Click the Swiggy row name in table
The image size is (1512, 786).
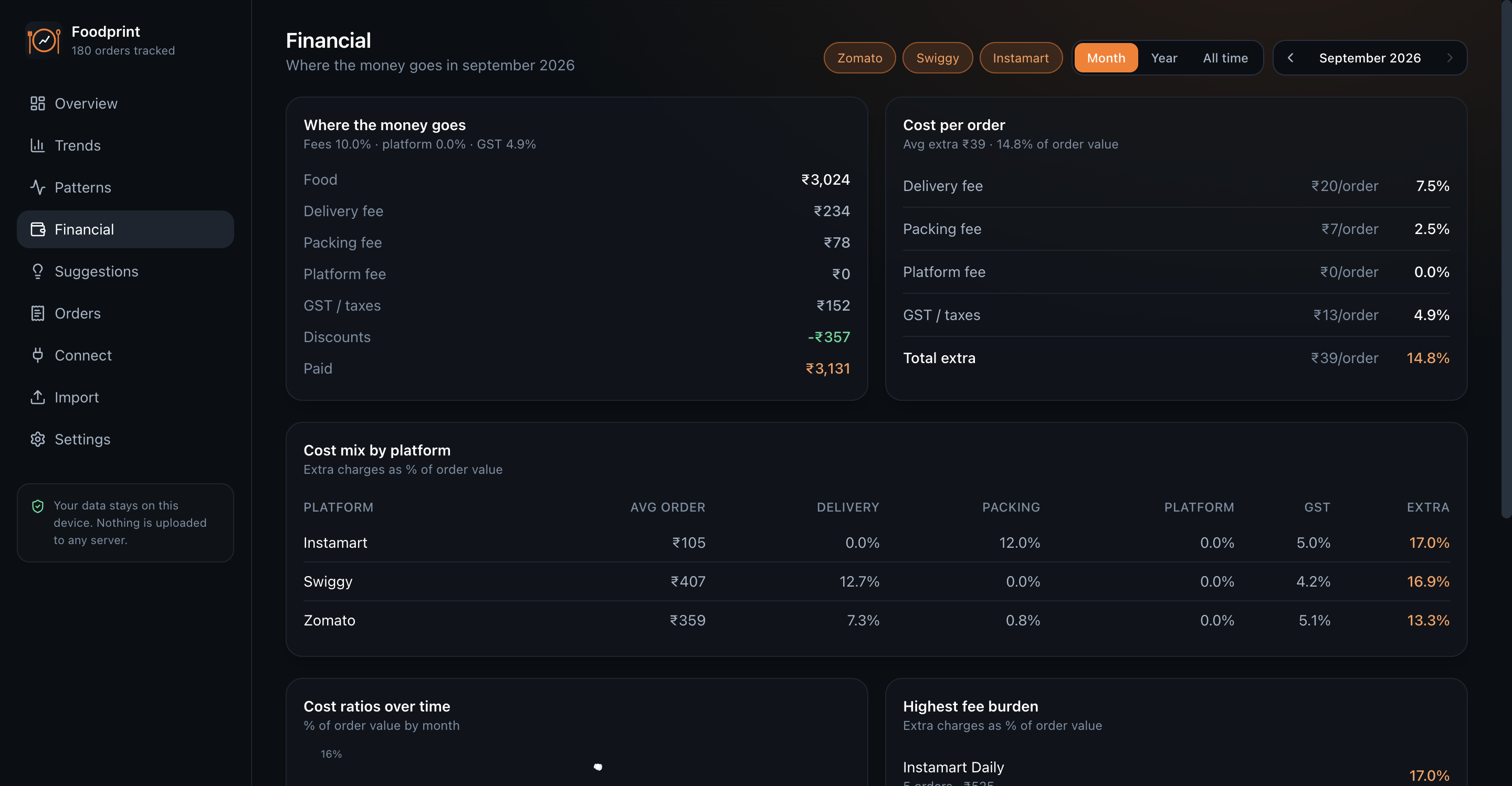(x=328, y=582)
